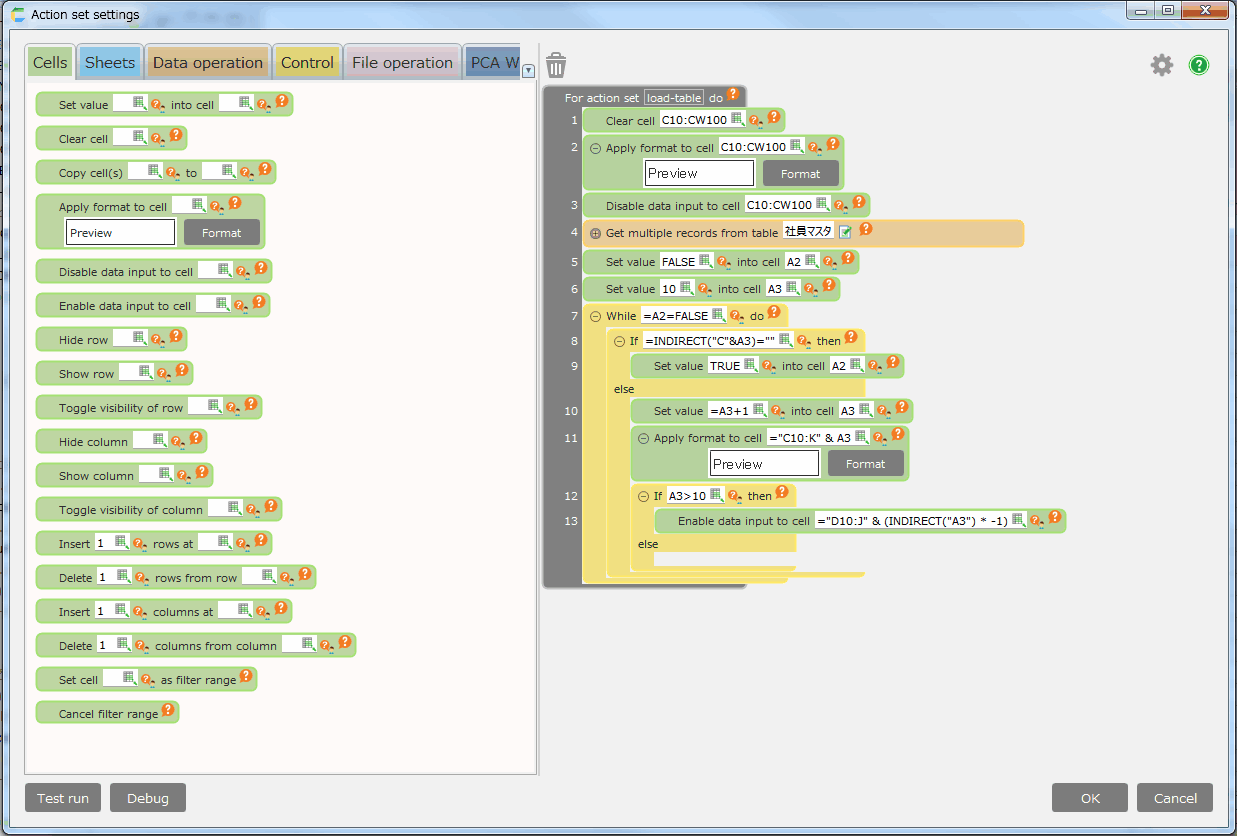Click the trash can delete icon
1237x836 pixels.
pos(556,66)
